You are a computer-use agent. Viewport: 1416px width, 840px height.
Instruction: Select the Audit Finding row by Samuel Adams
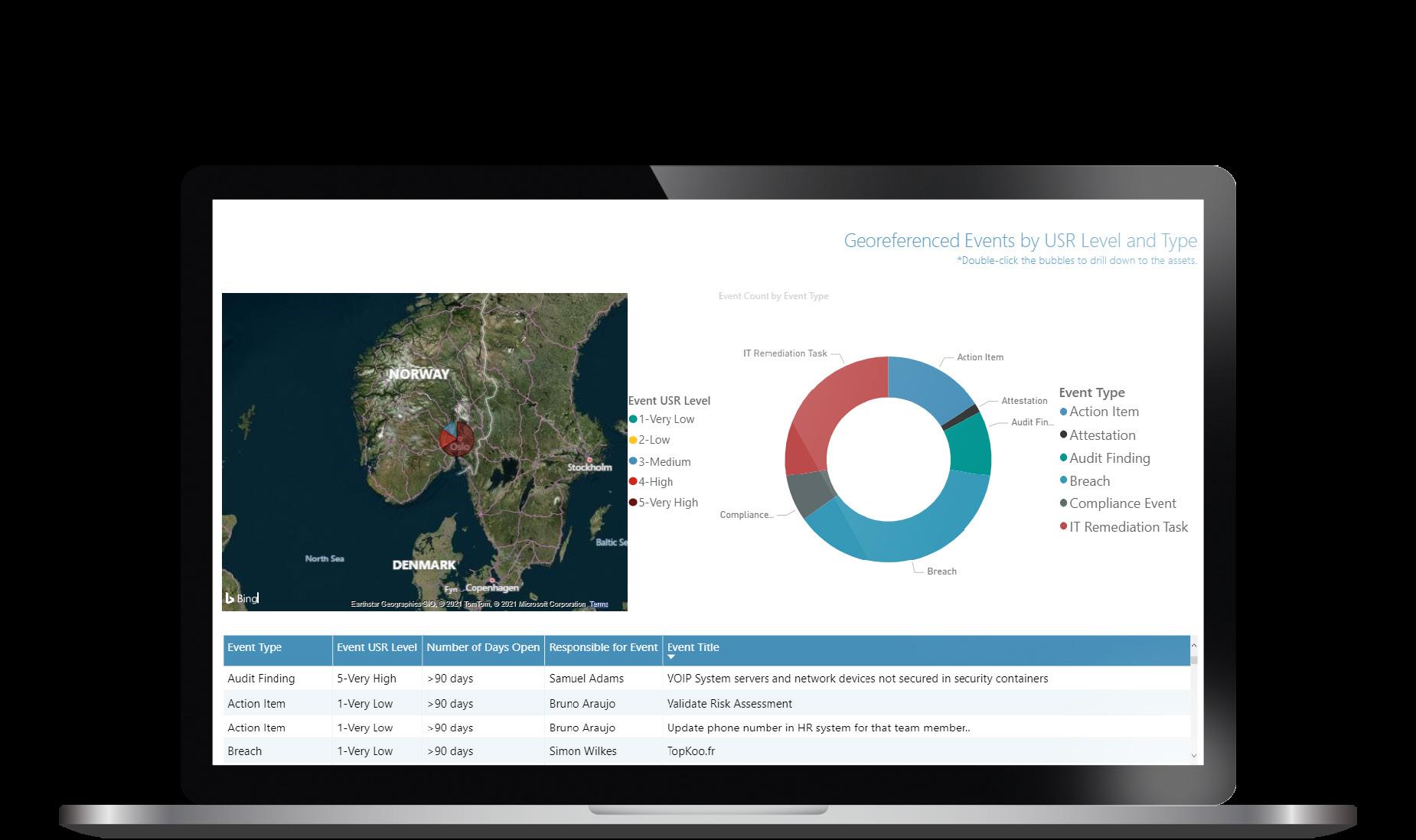coord(707,679)
